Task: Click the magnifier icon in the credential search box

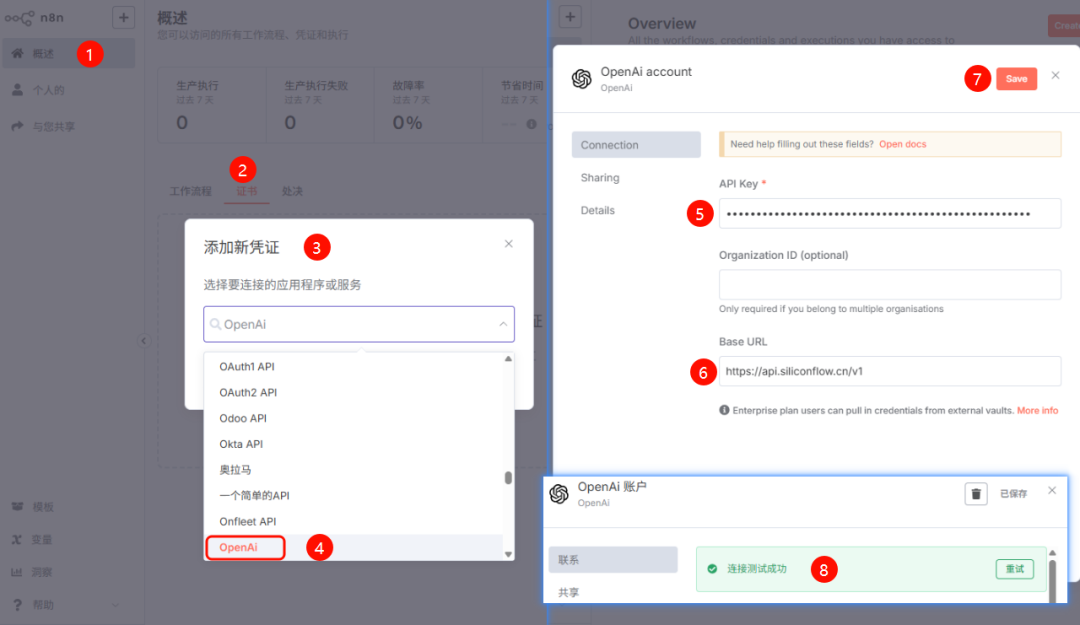Action: [x=216, y=324]
